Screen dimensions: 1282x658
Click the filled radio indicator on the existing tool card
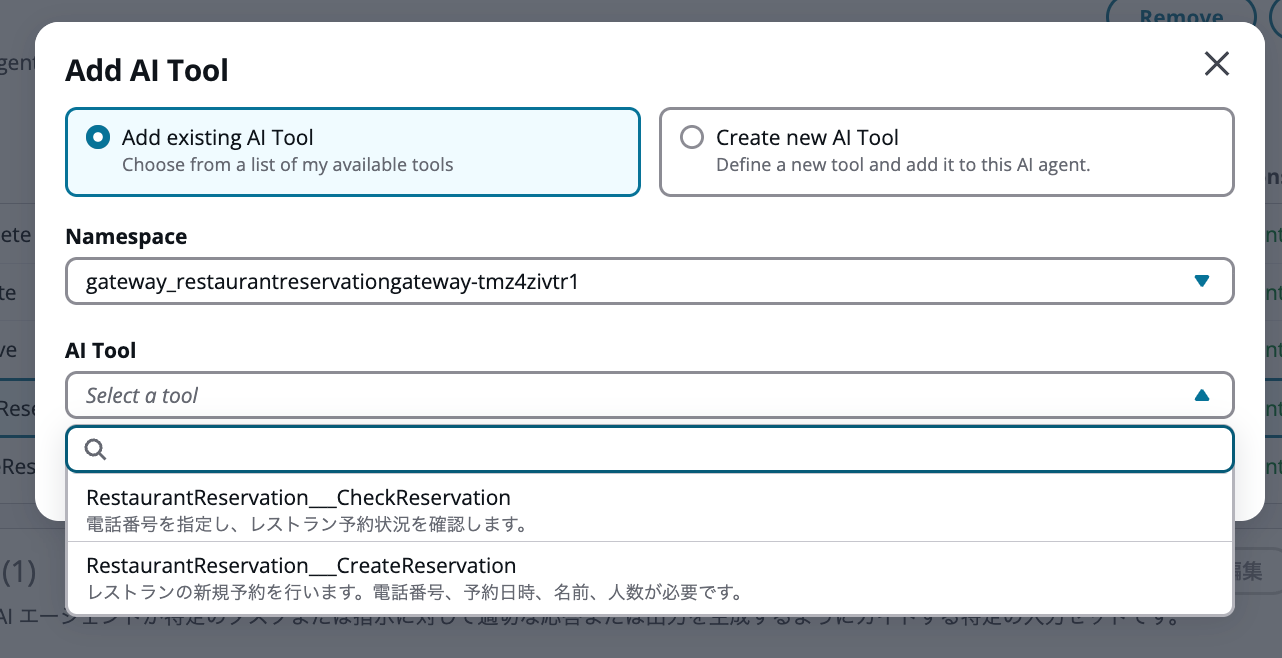97,137
